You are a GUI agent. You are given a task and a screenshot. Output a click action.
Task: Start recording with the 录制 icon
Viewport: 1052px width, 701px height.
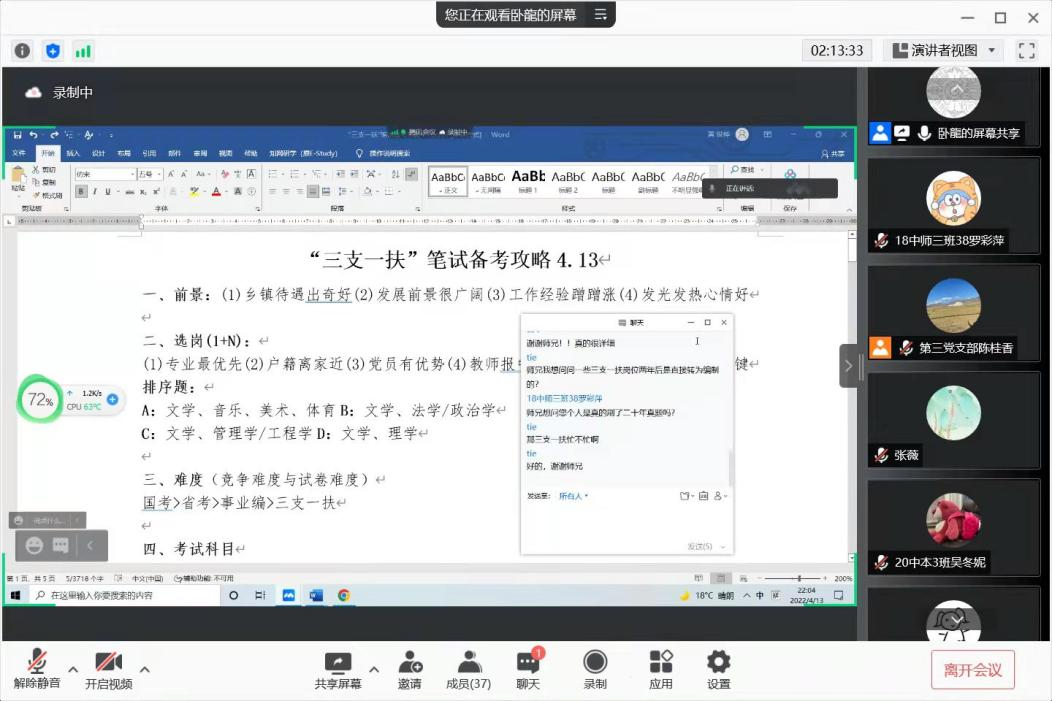click(x=595, y=663)
